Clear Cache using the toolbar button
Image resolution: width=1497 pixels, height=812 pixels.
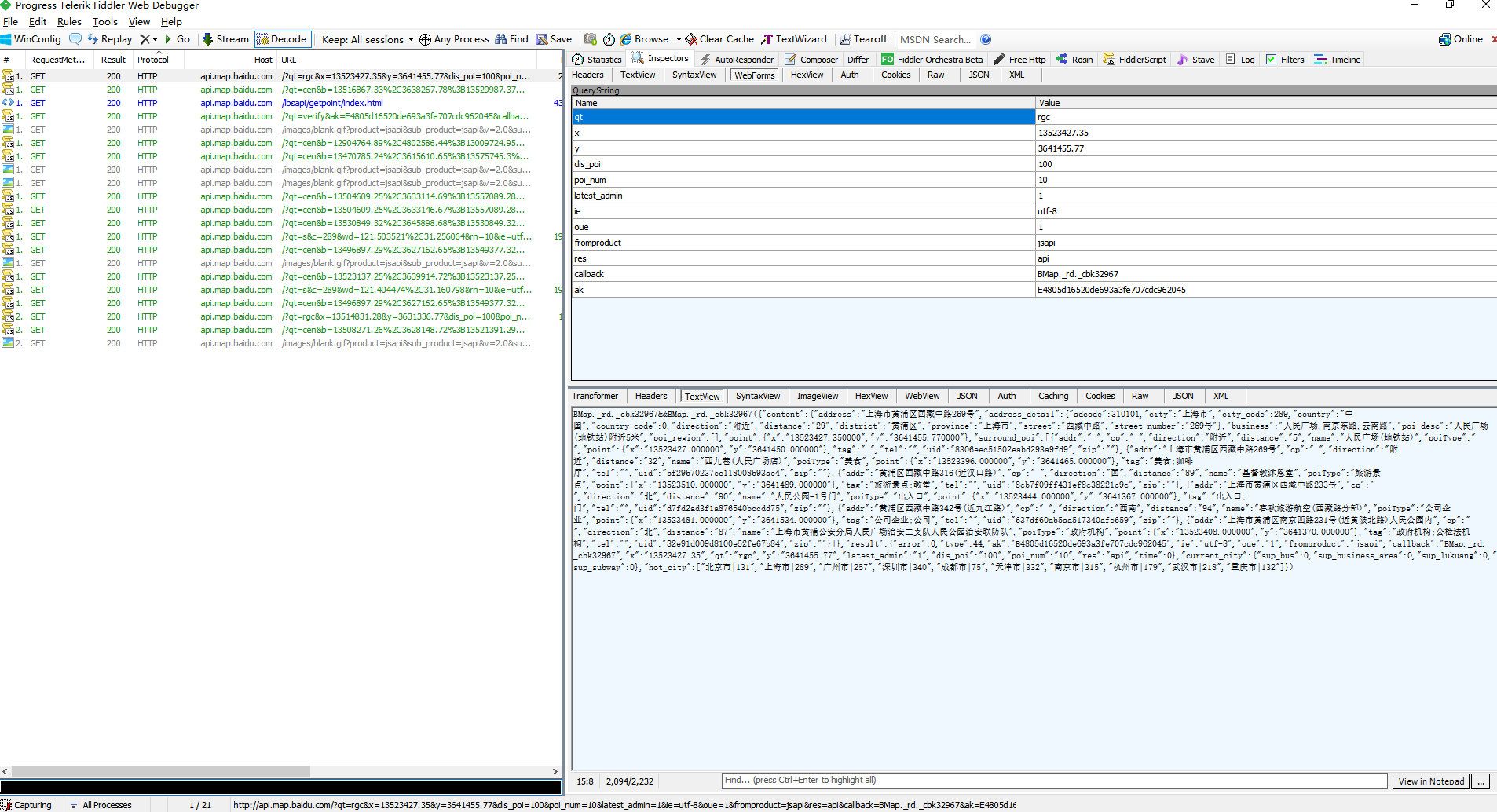pos(719,39)
